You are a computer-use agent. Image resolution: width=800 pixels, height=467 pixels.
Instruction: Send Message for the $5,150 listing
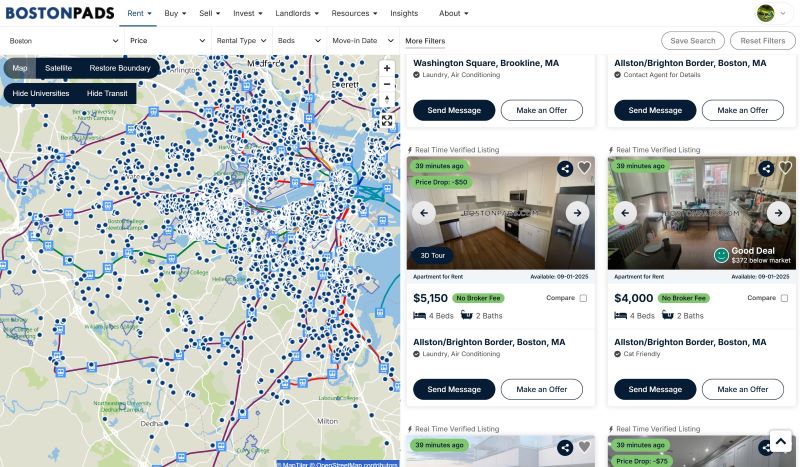point(454,389)
